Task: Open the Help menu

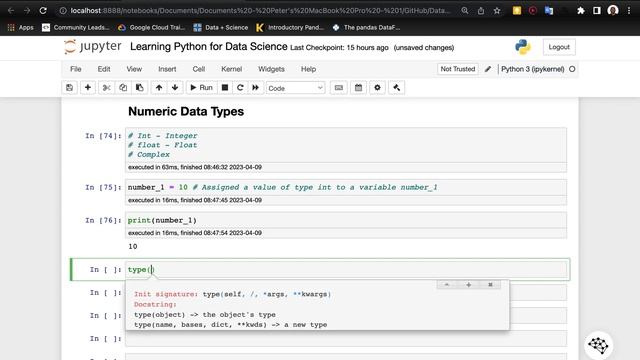Action: (x=308, y=69)
